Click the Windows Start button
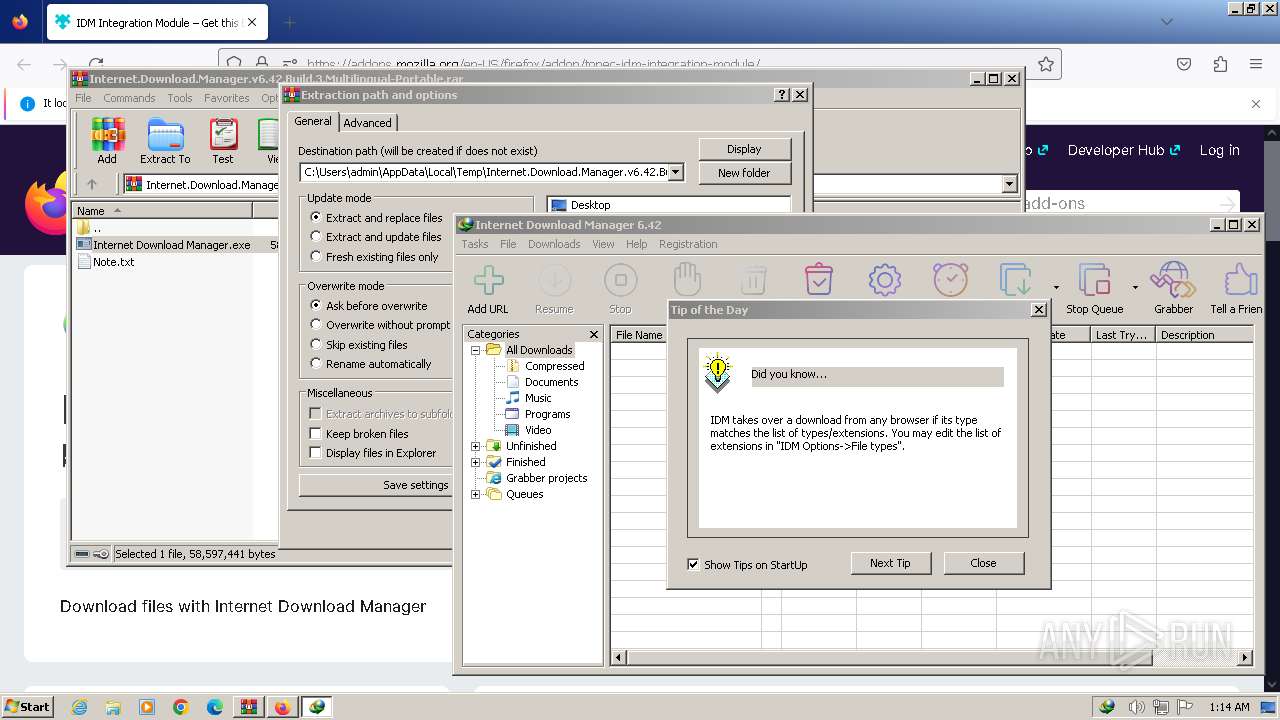 coord(27,707)
